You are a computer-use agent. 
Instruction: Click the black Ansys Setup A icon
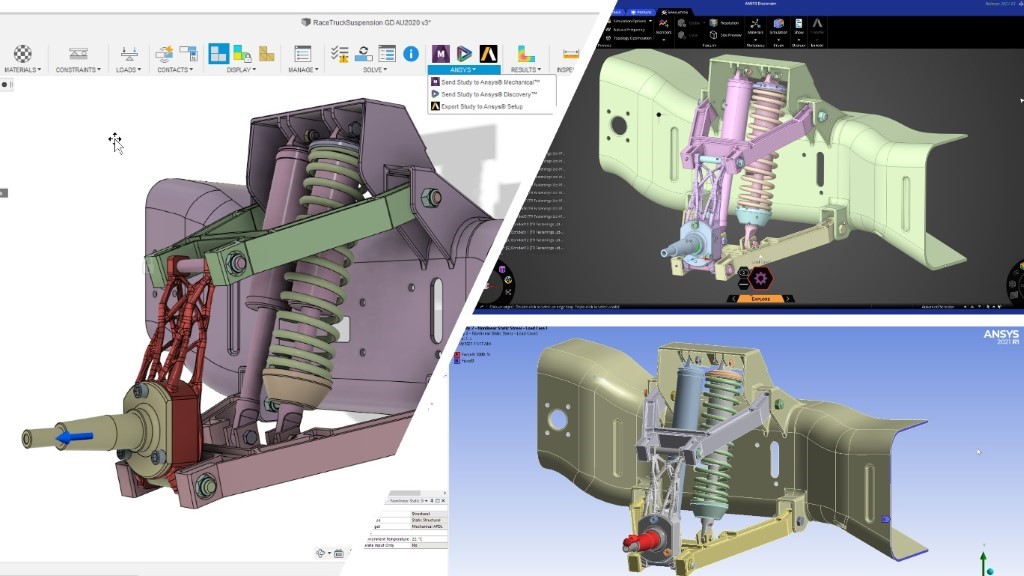point(488,54)
